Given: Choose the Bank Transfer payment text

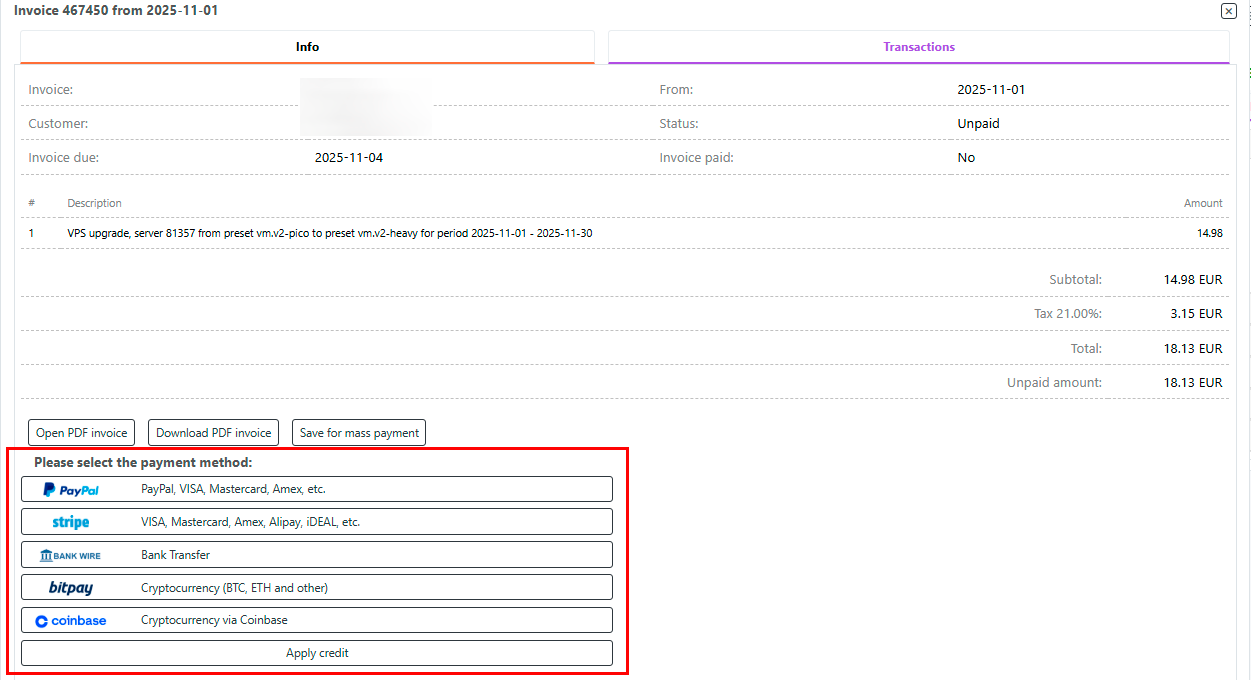Looking at the screenshot, I should click(x=175, y=555).
